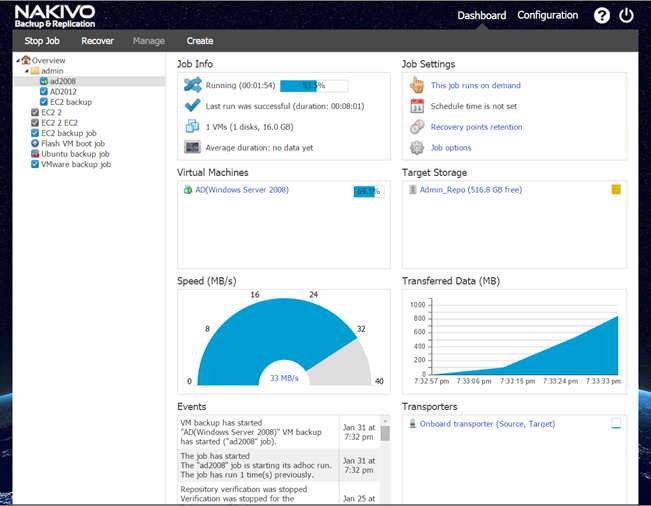The height and width of the screenshot is (506, 651).
Task: Open Onboard transporter (Source, Target) link
Action: [487, 424]
